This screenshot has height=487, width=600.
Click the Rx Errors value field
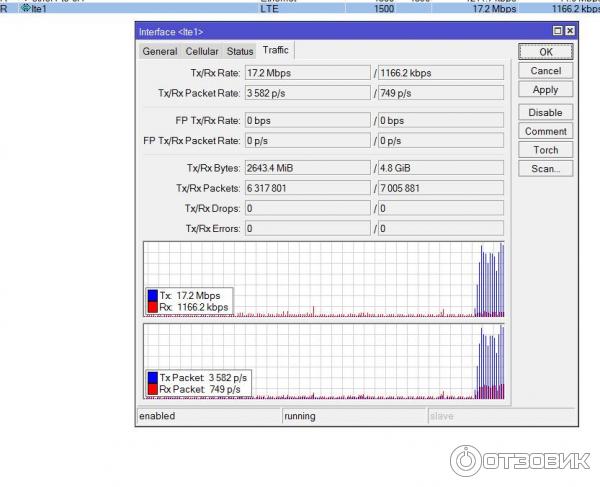click(441, 229)
